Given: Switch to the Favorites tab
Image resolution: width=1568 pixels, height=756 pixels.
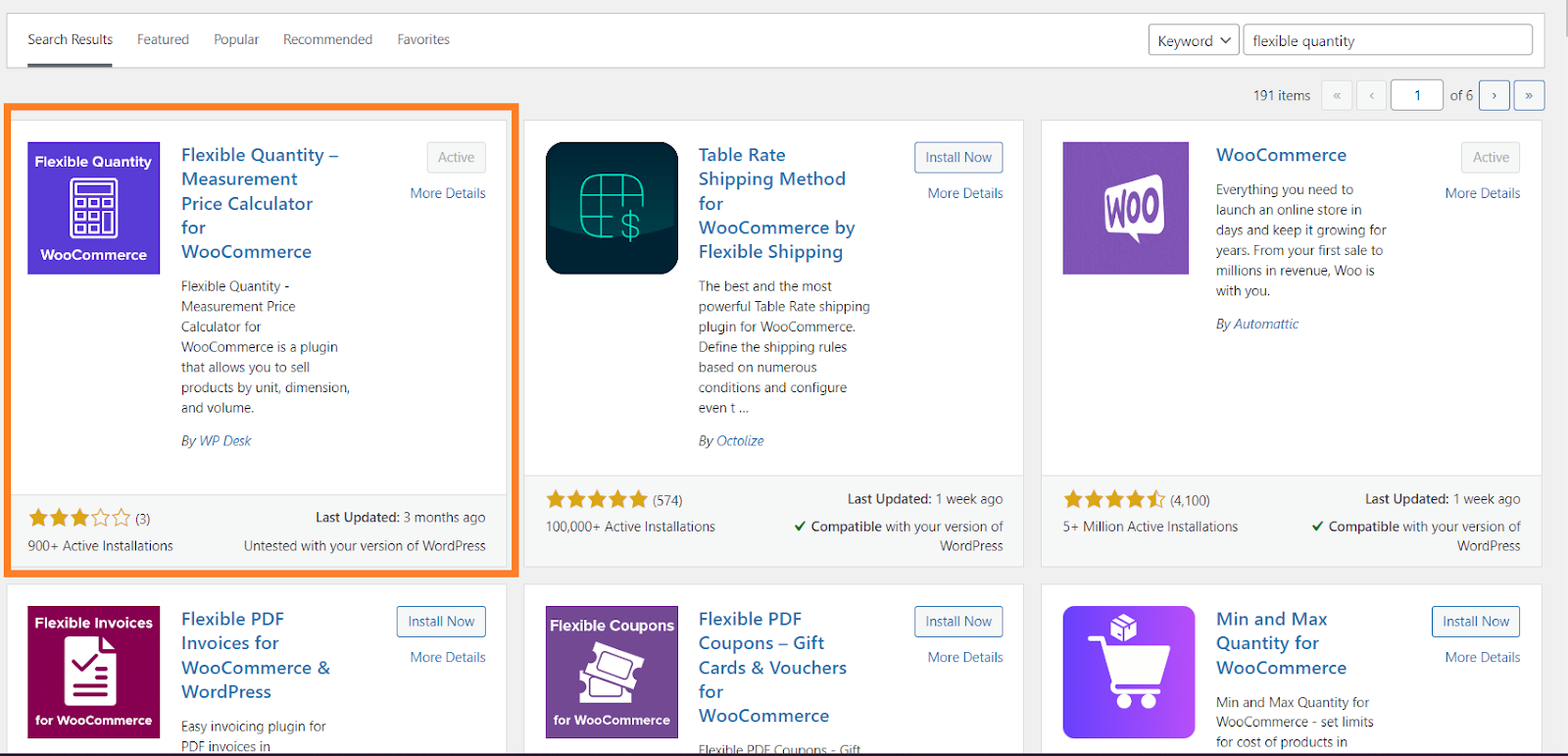Looking at the screenshot, I should (423, 39).
